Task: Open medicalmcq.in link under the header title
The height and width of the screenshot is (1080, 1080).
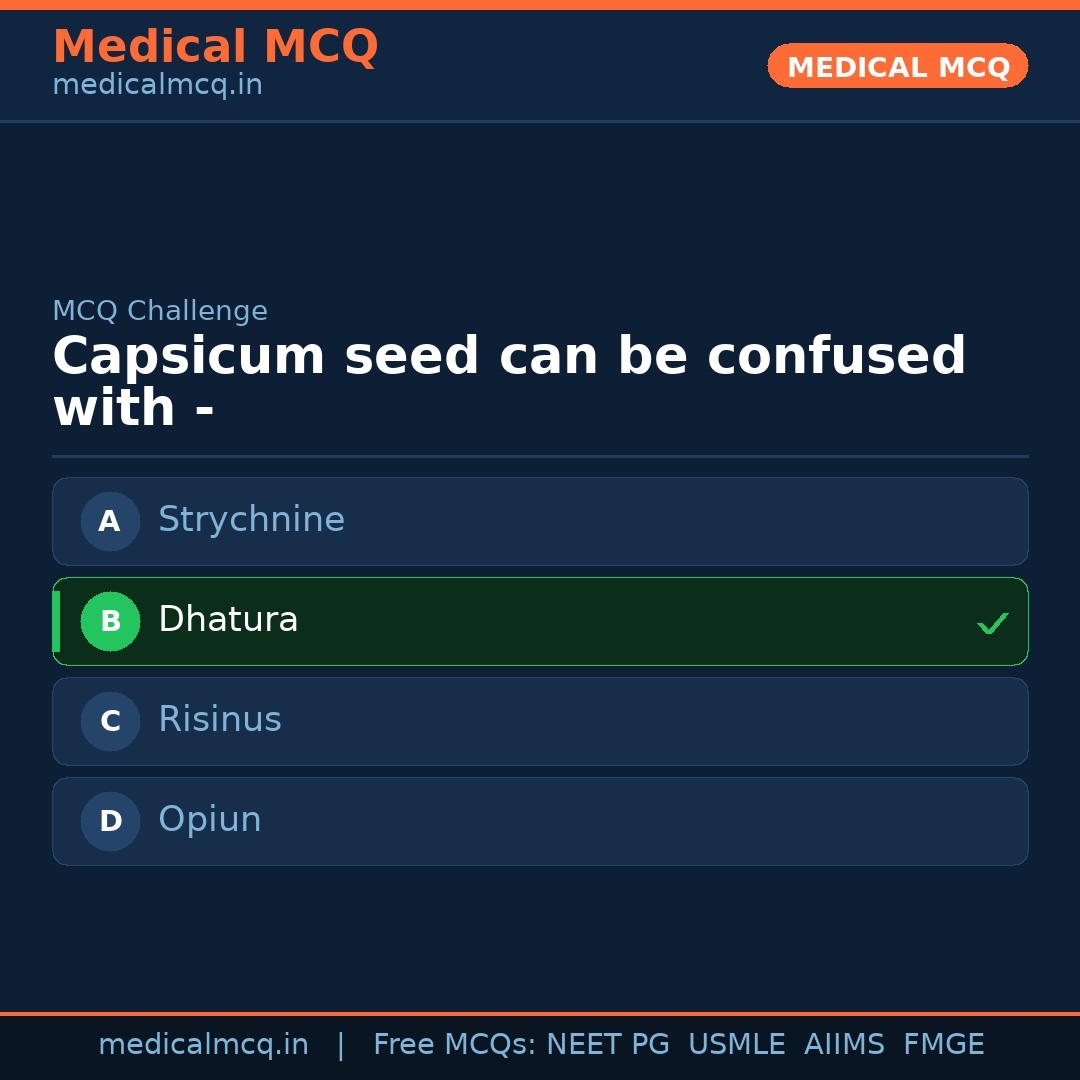Action: [157, 85]
